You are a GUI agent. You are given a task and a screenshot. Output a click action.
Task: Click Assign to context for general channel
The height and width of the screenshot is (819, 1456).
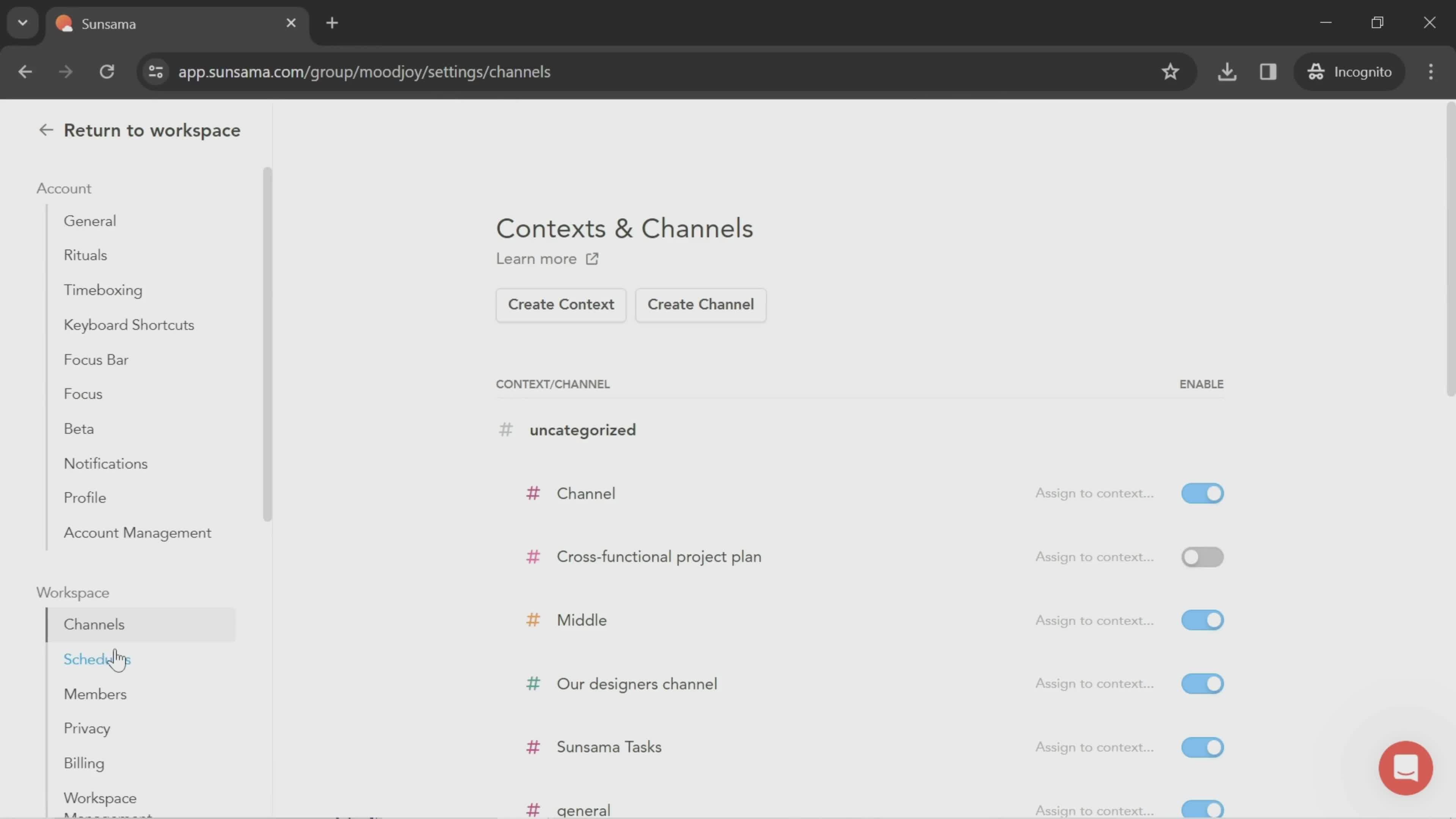[x=1094, y=810]
